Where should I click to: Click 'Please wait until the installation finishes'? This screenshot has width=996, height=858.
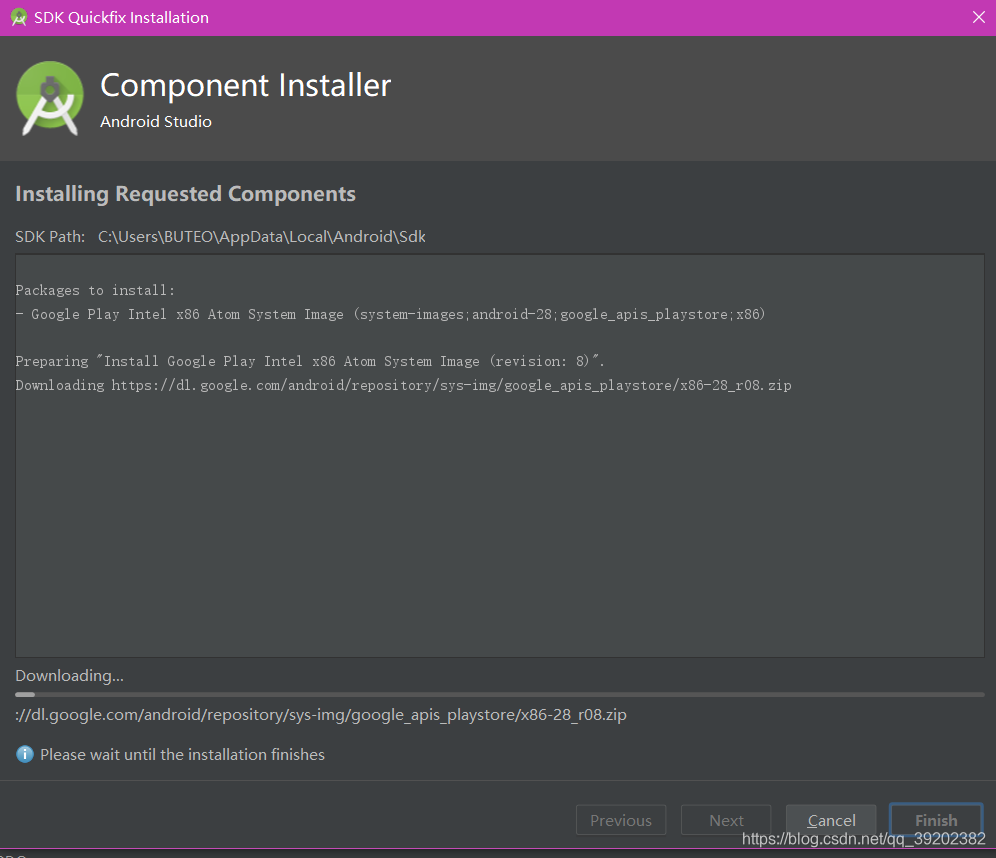pyautogui.click(x=182, y=754)
